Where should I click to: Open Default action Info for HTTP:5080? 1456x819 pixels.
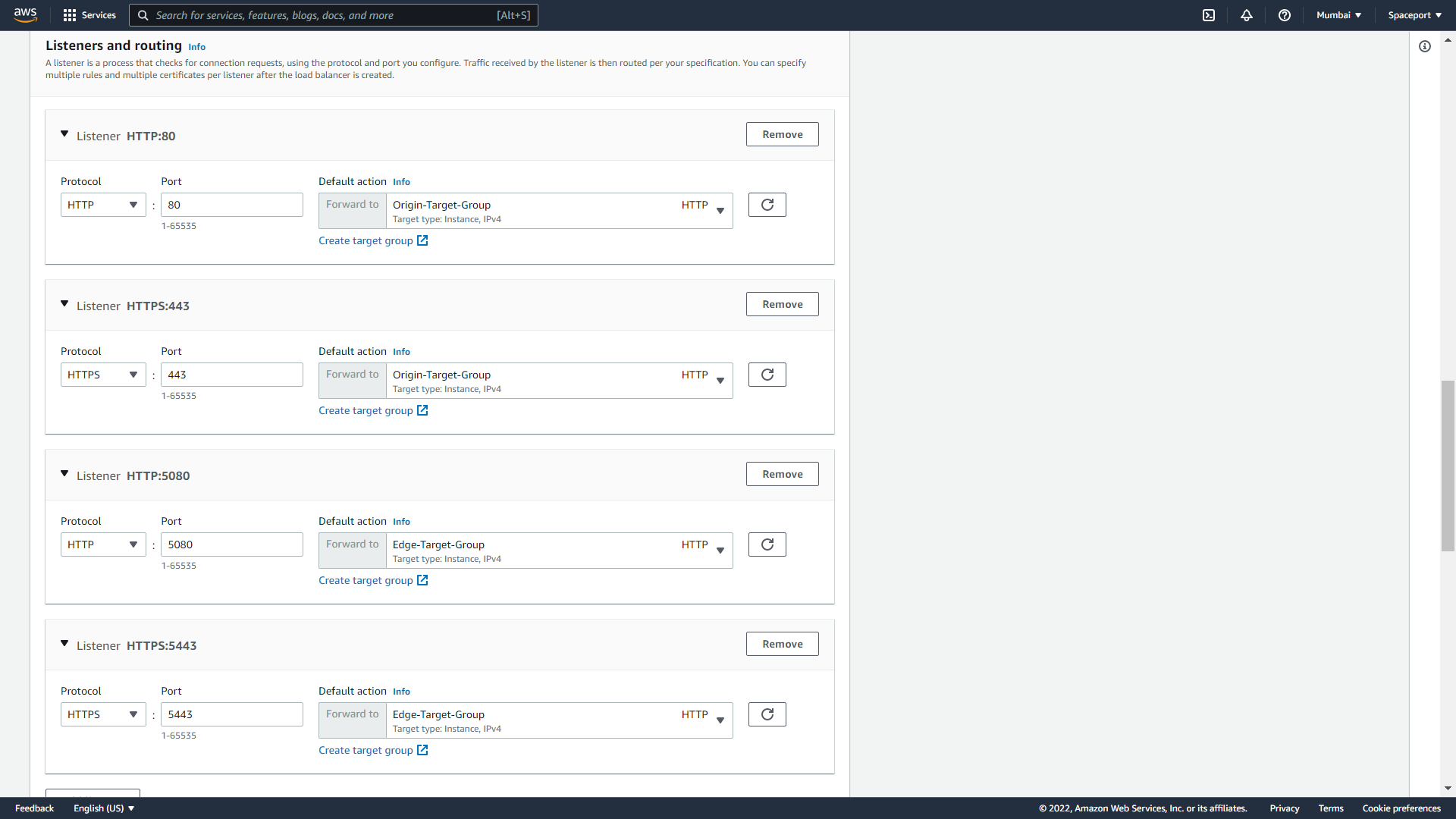click(x=401, y=522)
